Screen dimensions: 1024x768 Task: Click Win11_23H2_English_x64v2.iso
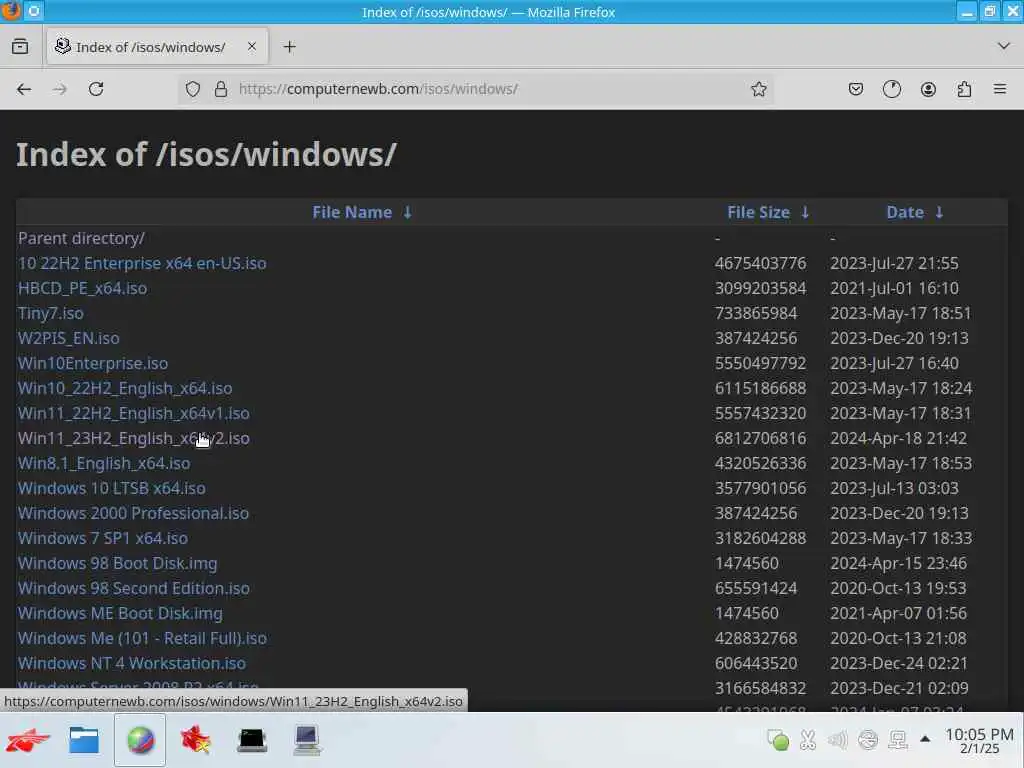pyautogui.click(x=133, y=438)
